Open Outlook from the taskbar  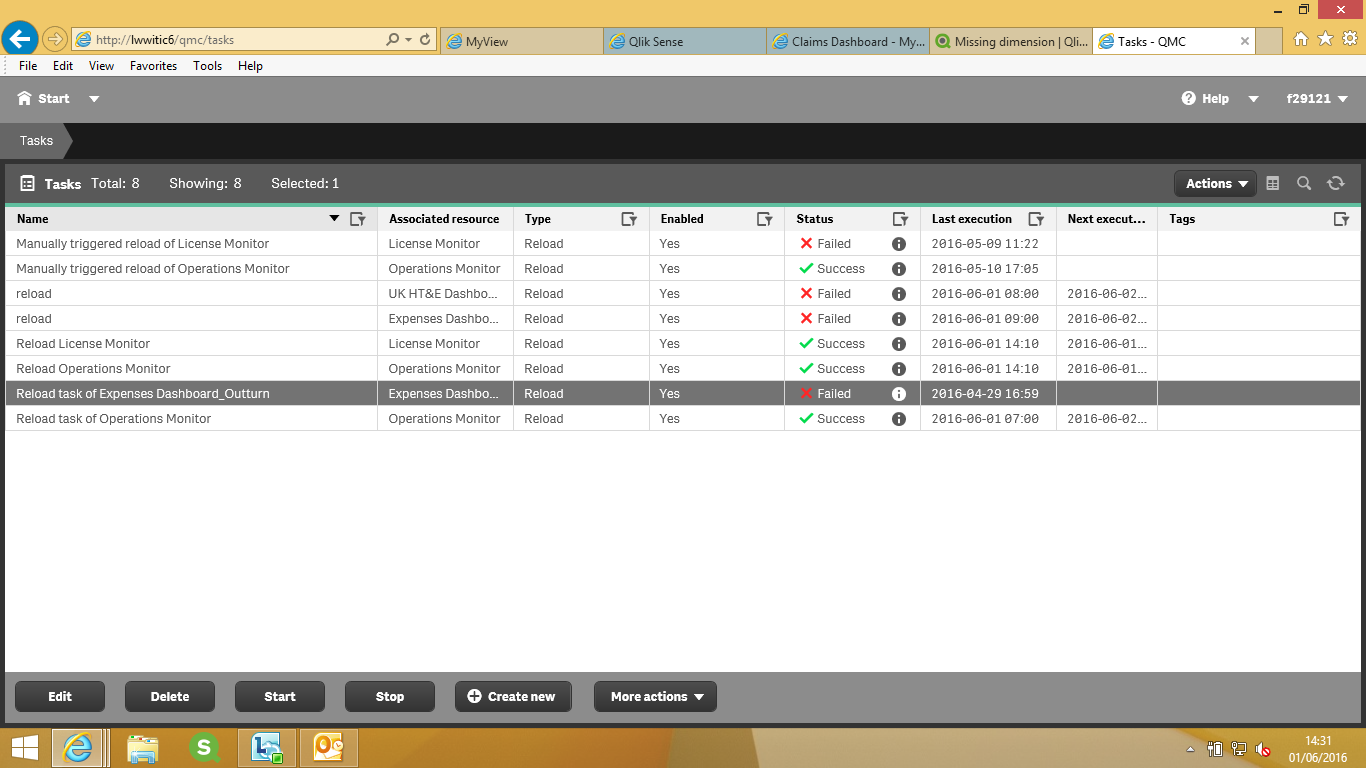click(x=329, y=748)
